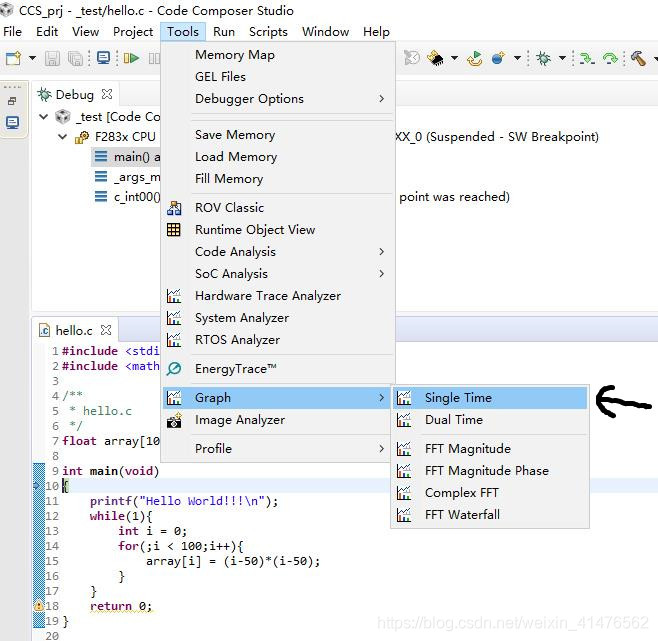Viewport: 658px width, 641px height.
Task: Open the File menu
Action: [x=12, y=32]
